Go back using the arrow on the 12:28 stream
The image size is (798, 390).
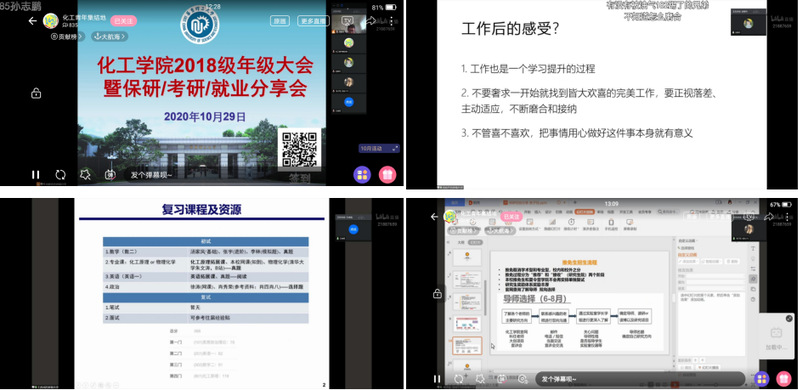33,21
